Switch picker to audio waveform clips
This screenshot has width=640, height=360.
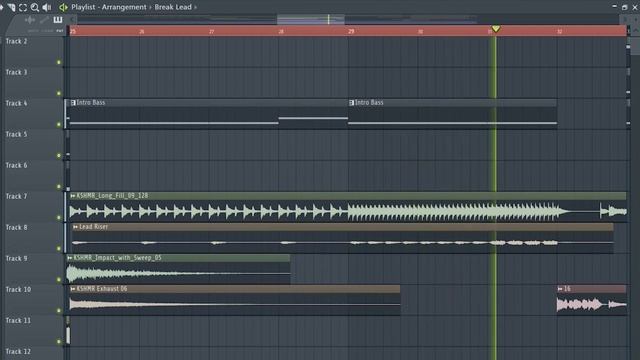pyautogui.click(x=30, y=20)
